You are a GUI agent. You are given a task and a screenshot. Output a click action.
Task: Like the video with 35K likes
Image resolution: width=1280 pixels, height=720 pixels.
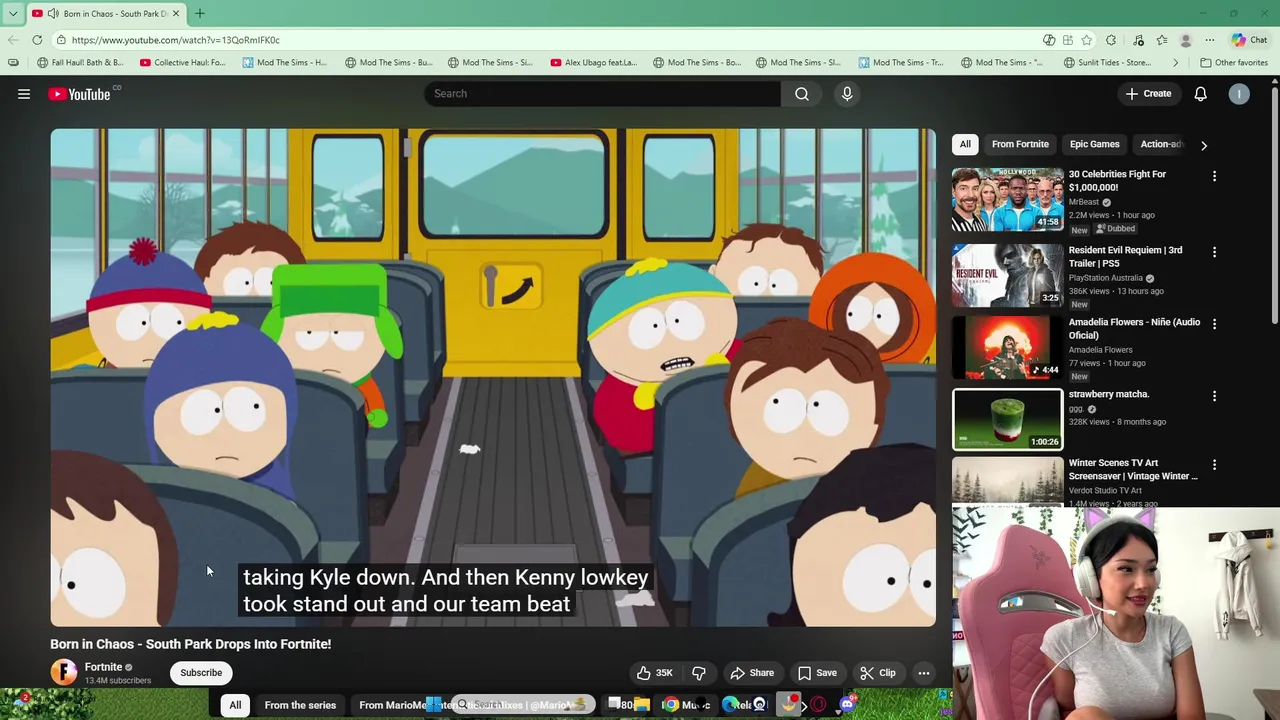(x=654, y=673)
